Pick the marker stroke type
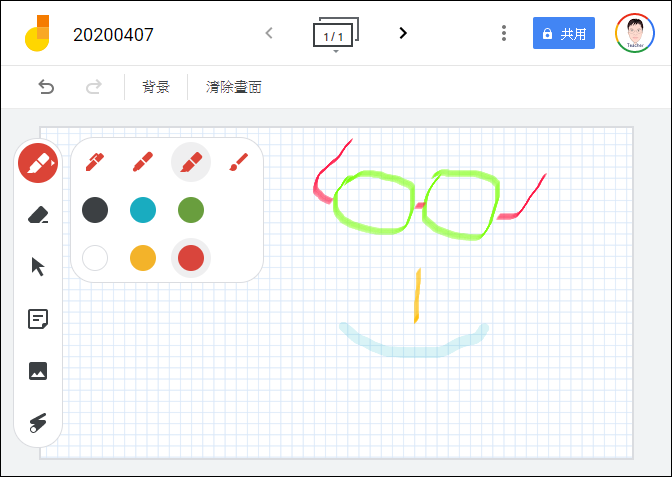Screen dimensions: 672x477 [x=143, y=162]
